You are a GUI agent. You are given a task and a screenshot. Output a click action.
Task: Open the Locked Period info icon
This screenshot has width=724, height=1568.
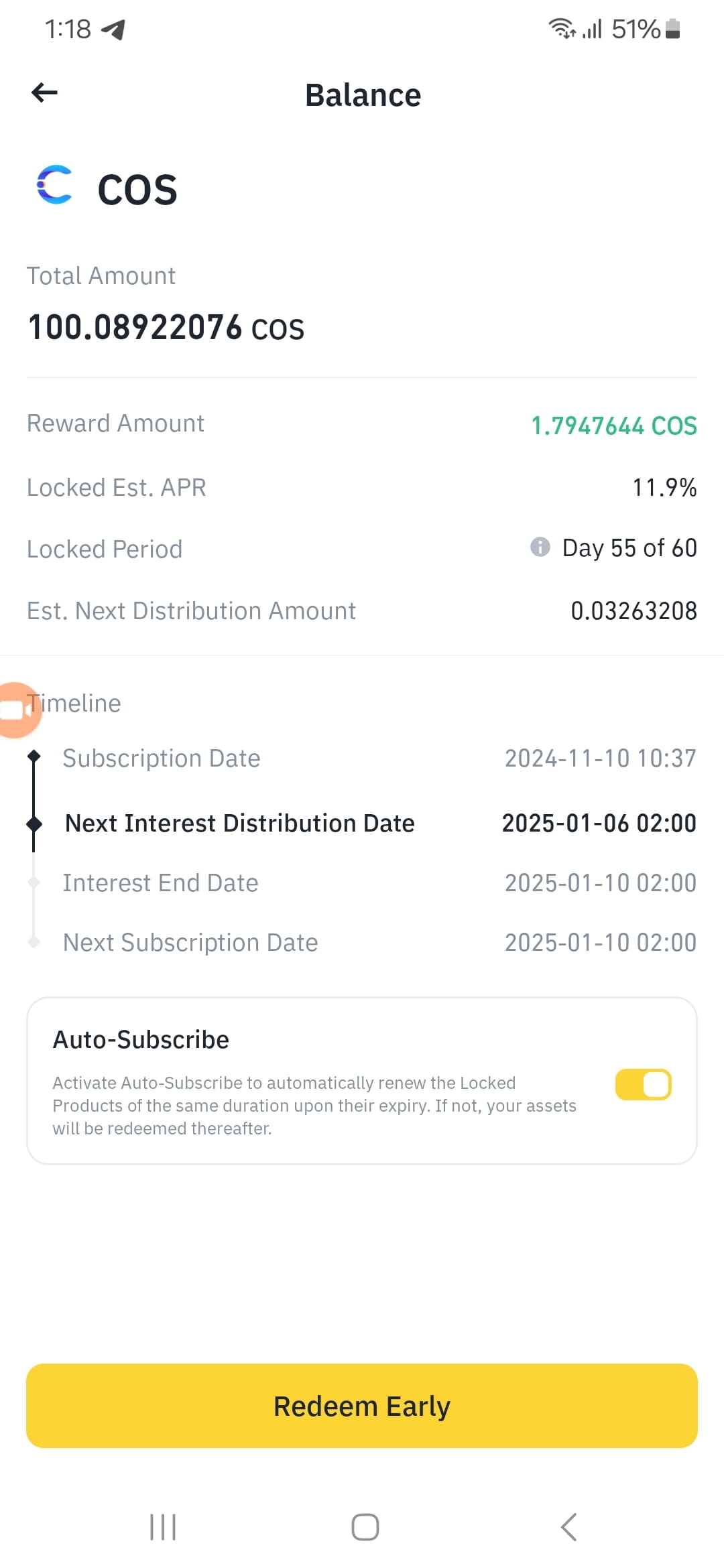coord(540,547)
